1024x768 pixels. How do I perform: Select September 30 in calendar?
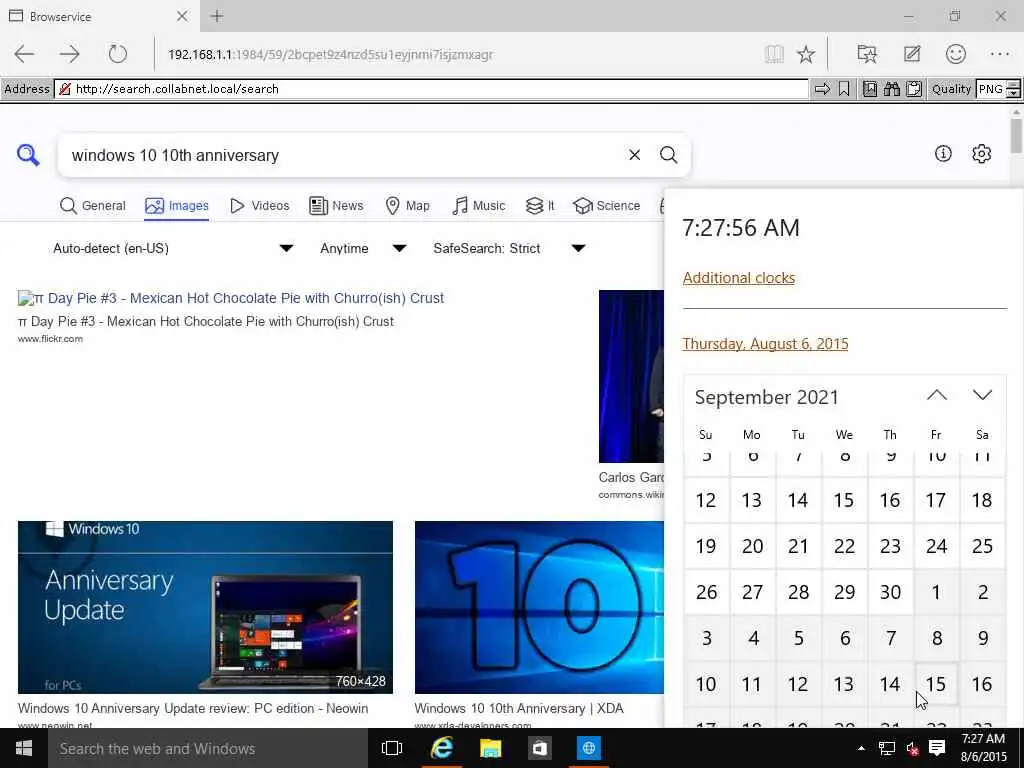pyautogui.click(x=890, y=592)
